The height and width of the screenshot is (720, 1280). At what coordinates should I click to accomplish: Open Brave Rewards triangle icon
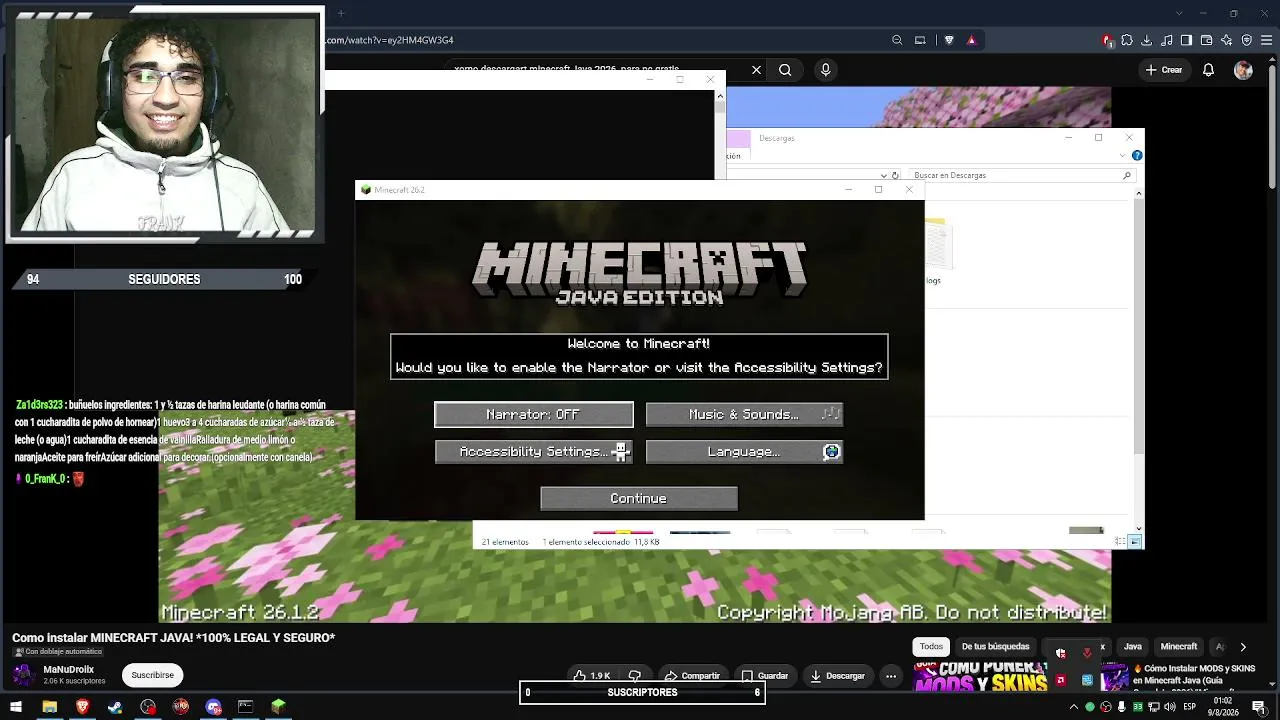coord(971,40)
